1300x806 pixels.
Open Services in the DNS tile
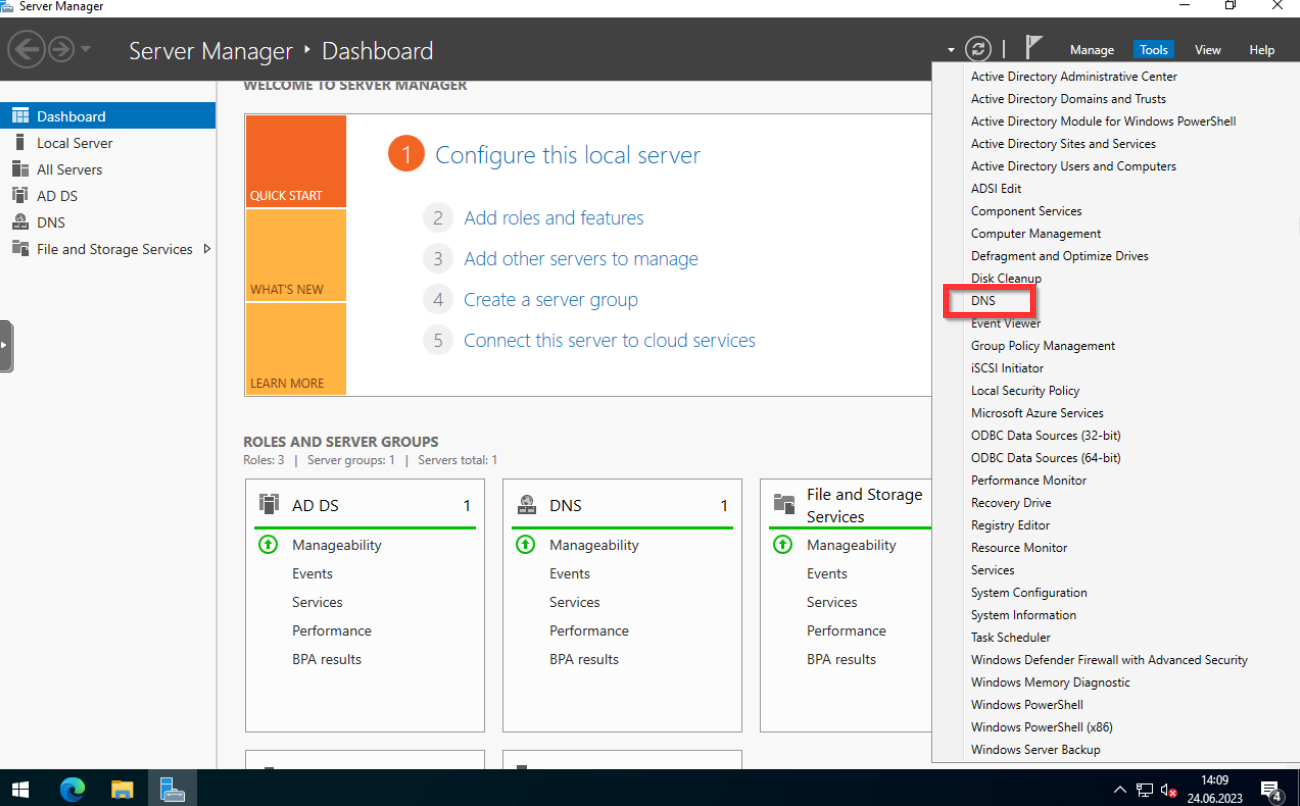pos(574,602)
